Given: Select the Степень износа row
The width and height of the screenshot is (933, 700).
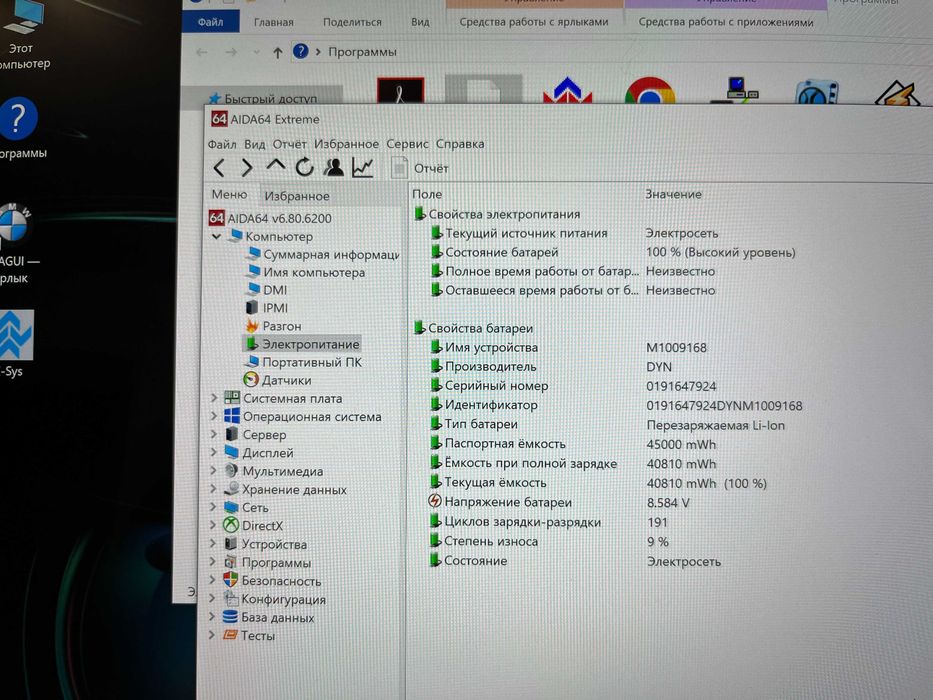Looking at the screenshot, I should click(x=549, y=542).
